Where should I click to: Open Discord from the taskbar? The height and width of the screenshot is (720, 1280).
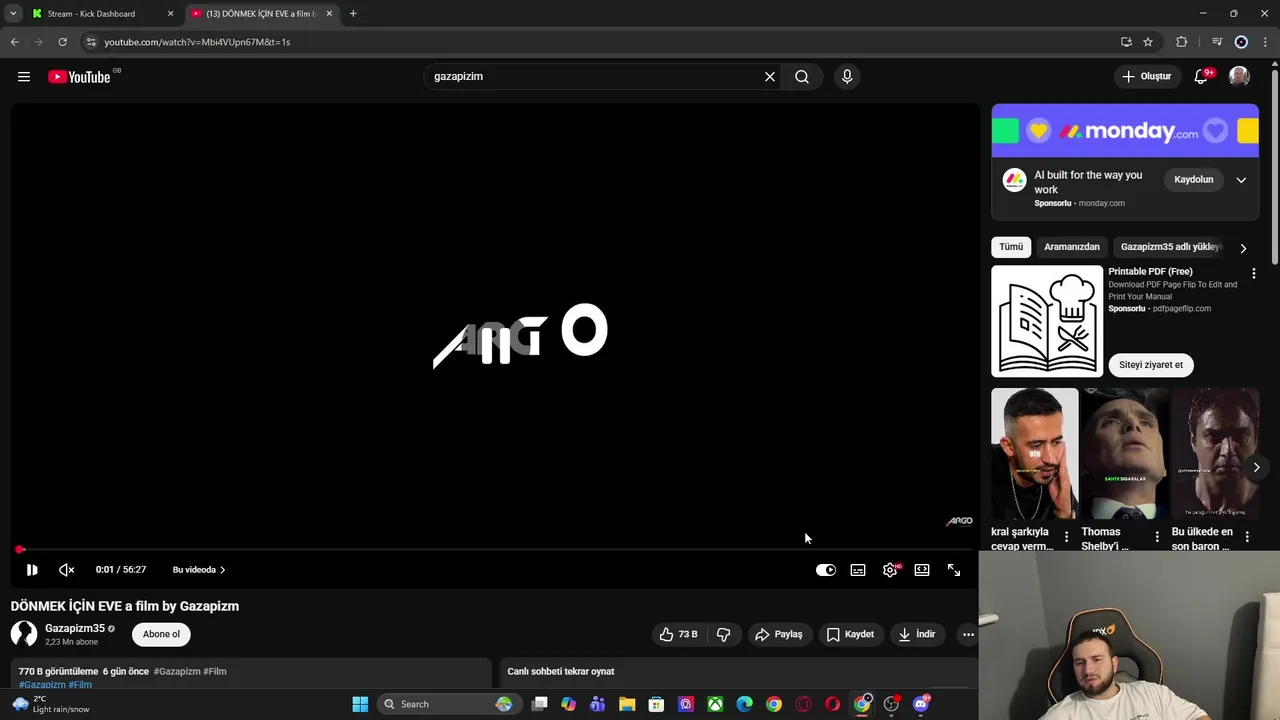point(921,704)
